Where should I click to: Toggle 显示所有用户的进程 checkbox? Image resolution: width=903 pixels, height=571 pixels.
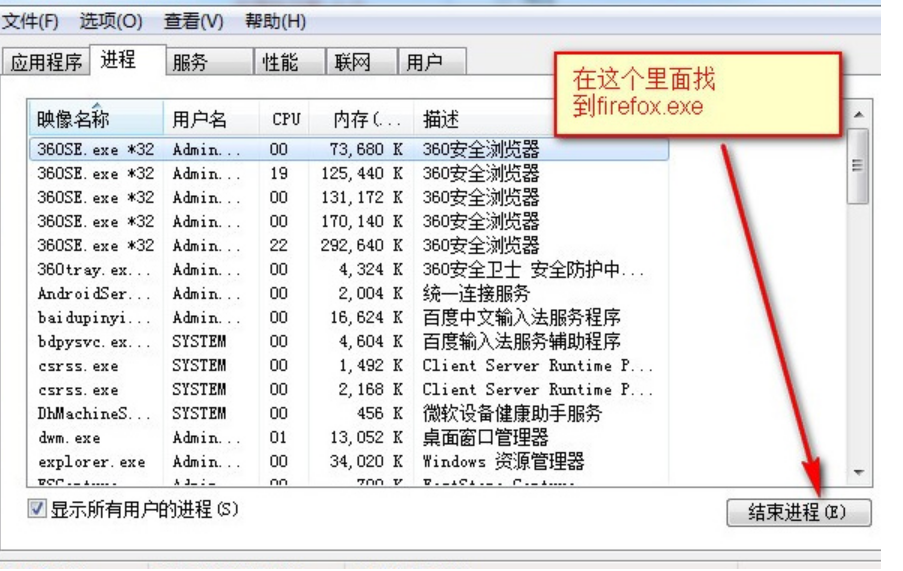37,510
